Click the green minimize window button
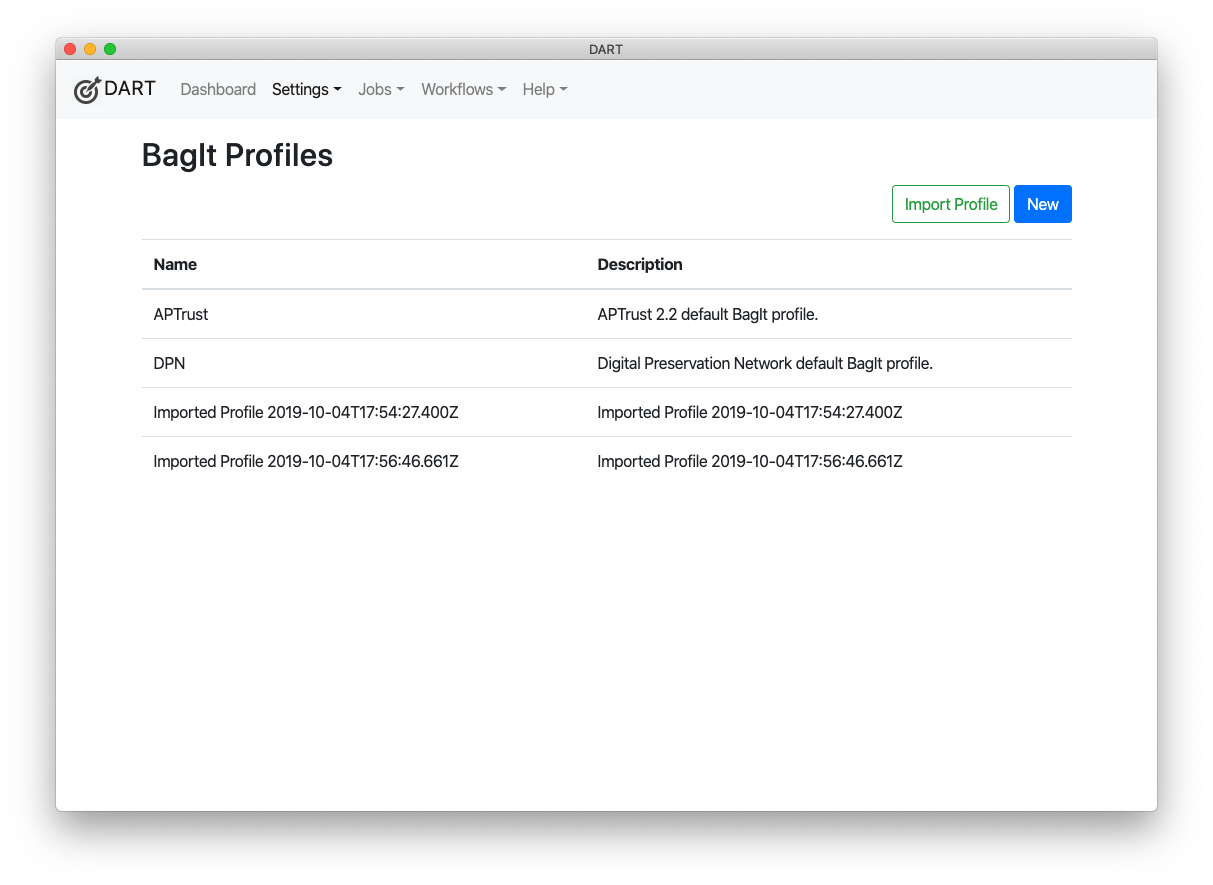The height and width of the screenshot is (885, 1213). 110,48
